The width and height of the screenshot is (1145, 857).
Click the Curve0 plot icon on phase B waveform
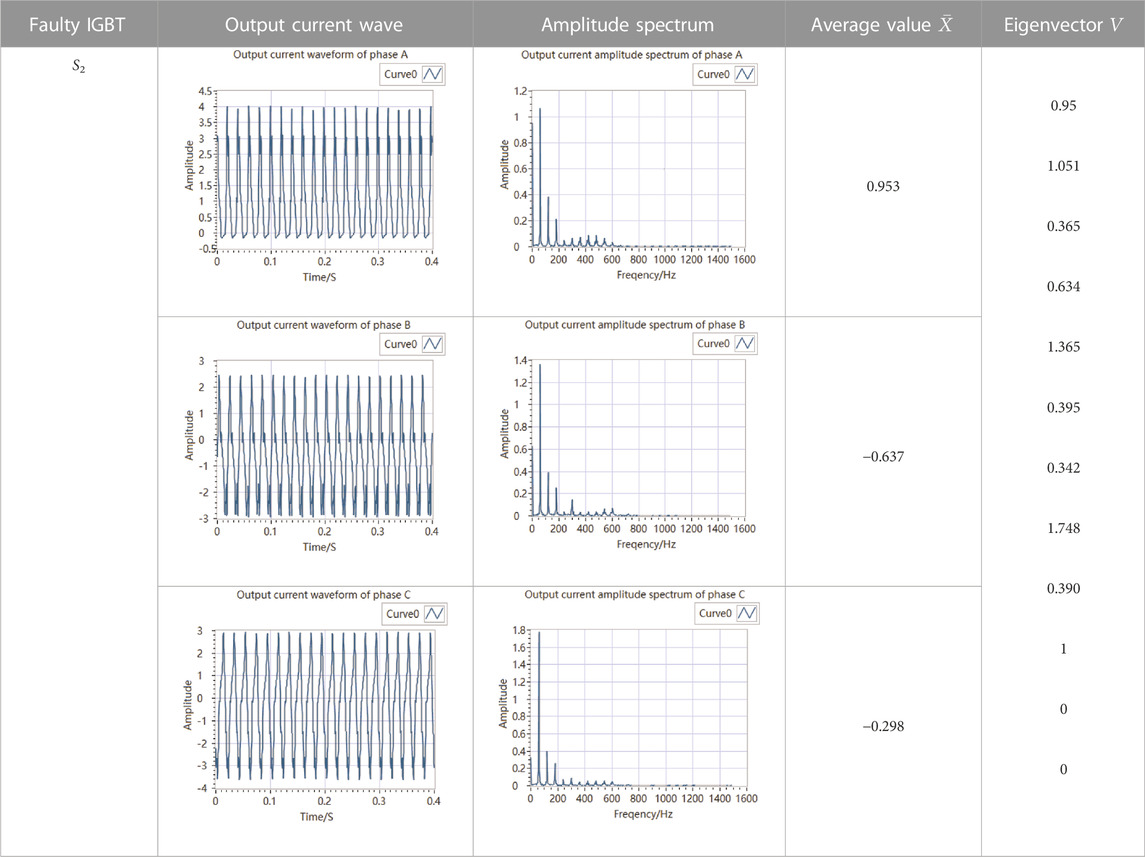pyautogui.click(x=433, y=344)
